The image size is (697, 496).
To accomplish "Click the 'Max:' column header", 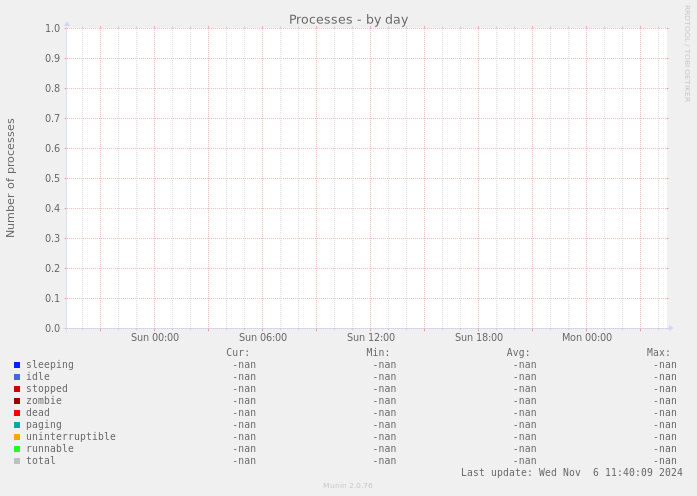I will [x=658, y=352].
